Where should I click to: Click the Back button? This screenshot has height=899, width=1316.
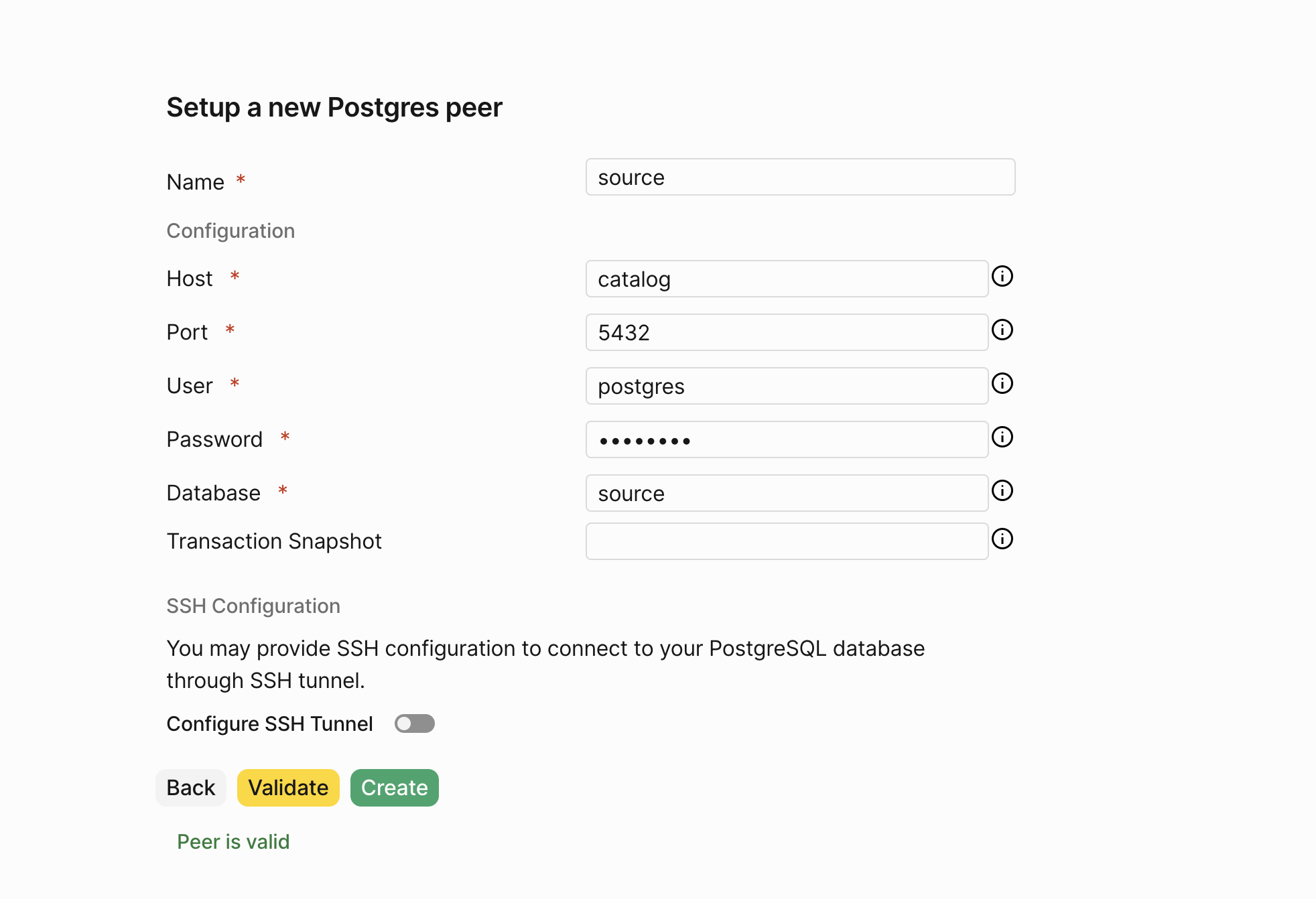[x=191, y=788]
